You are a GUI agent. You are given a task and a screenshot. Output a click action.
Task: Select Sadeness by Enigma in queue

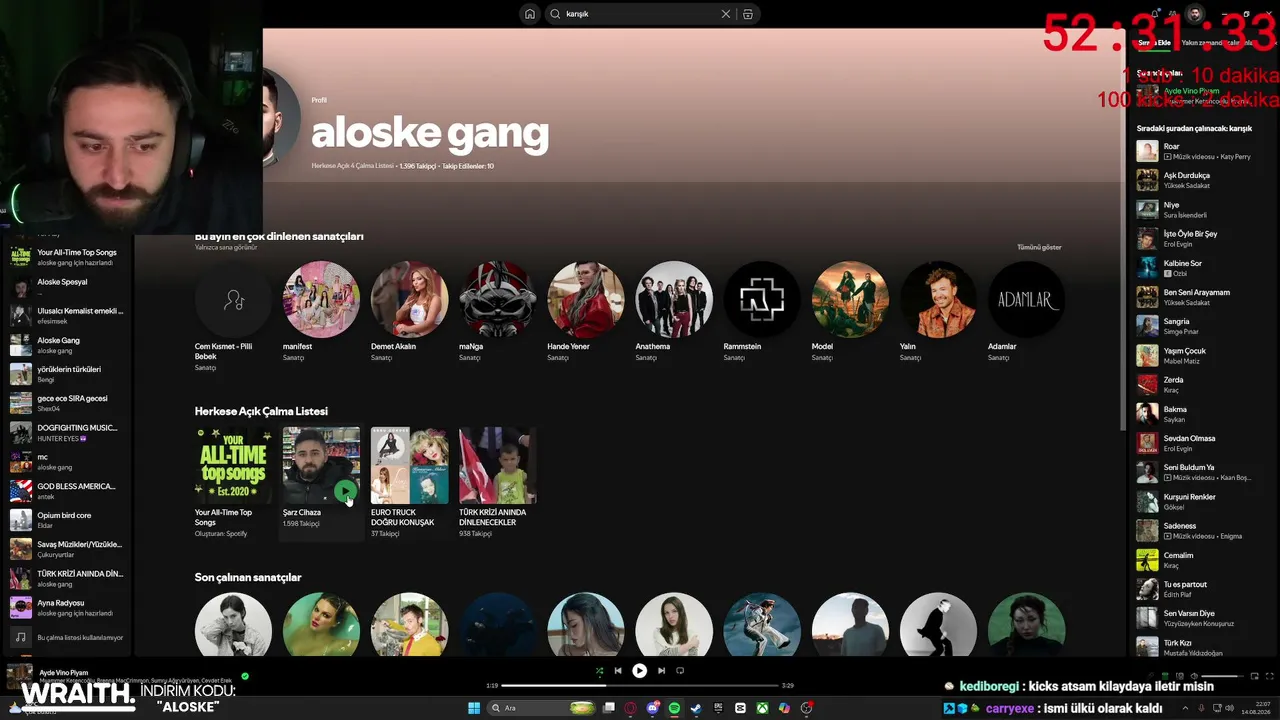(x=1204, y=530)
